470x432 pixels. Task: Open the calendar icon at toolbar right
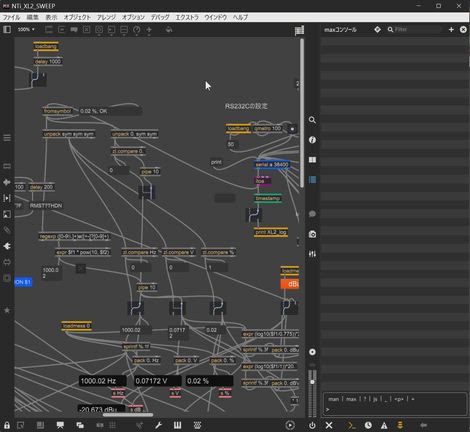299,30
